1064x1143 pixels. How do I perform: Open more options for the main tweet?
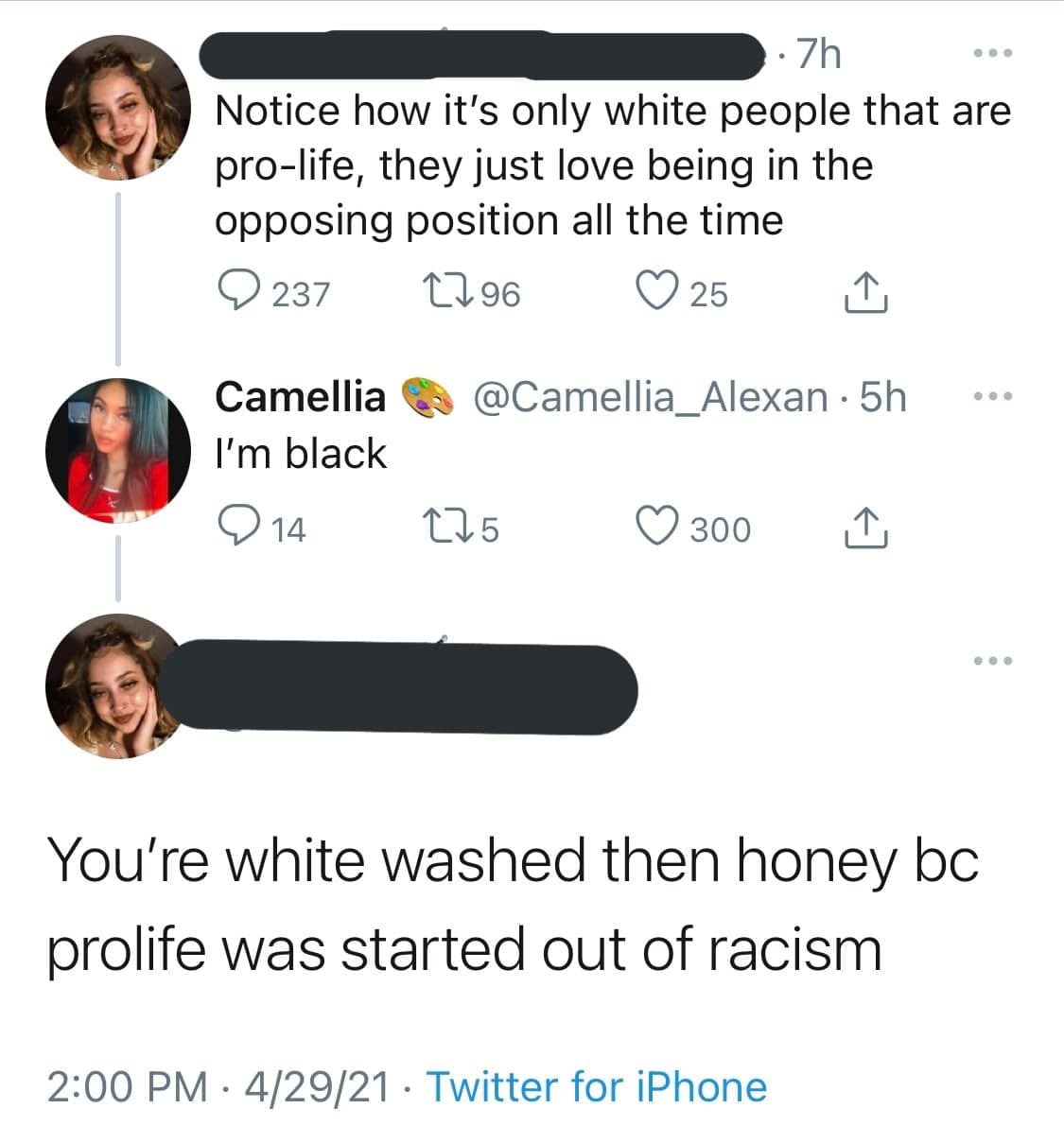coord(992,660)
